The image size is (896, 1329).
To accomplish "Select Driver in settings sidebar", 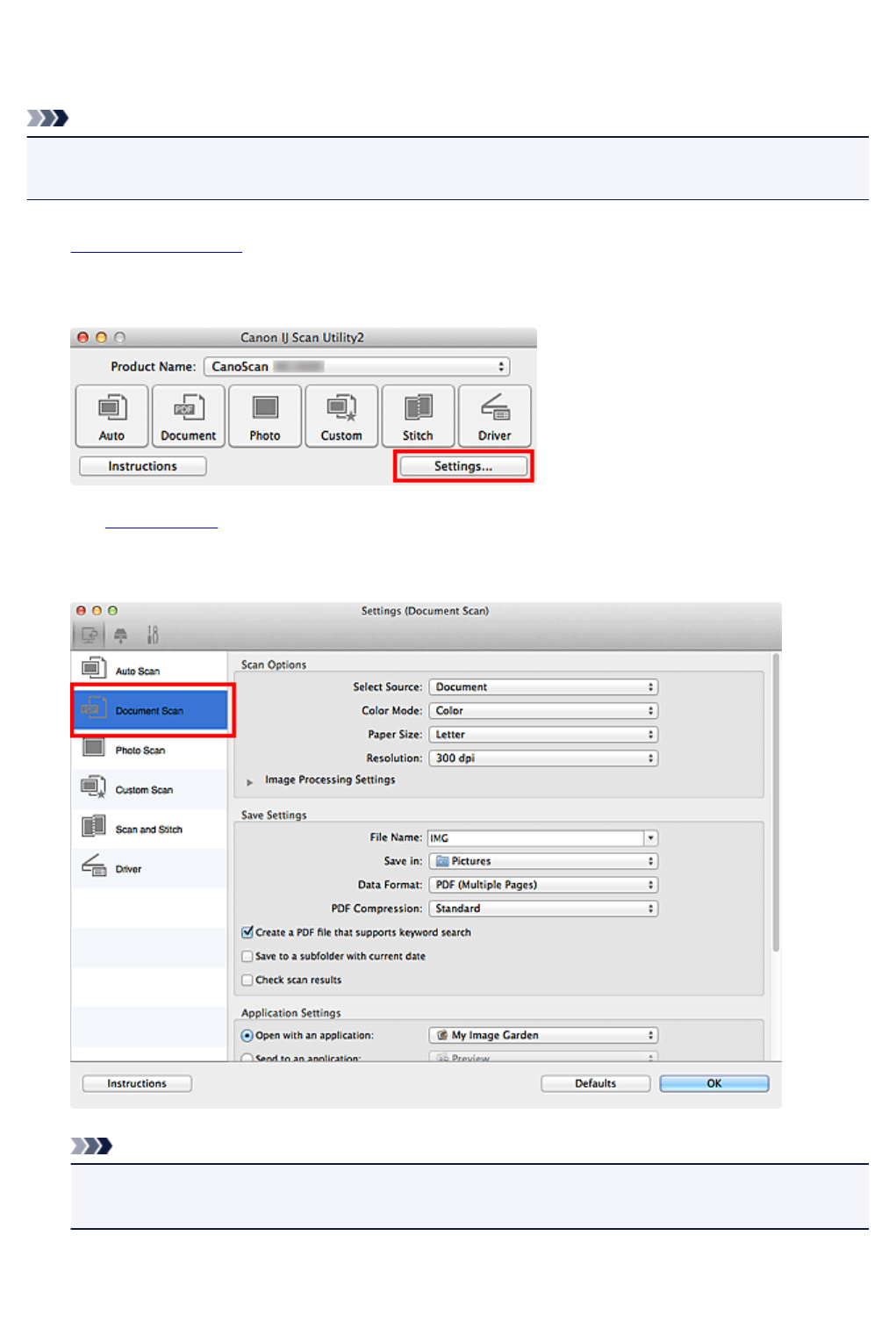I will click(149, 869).
